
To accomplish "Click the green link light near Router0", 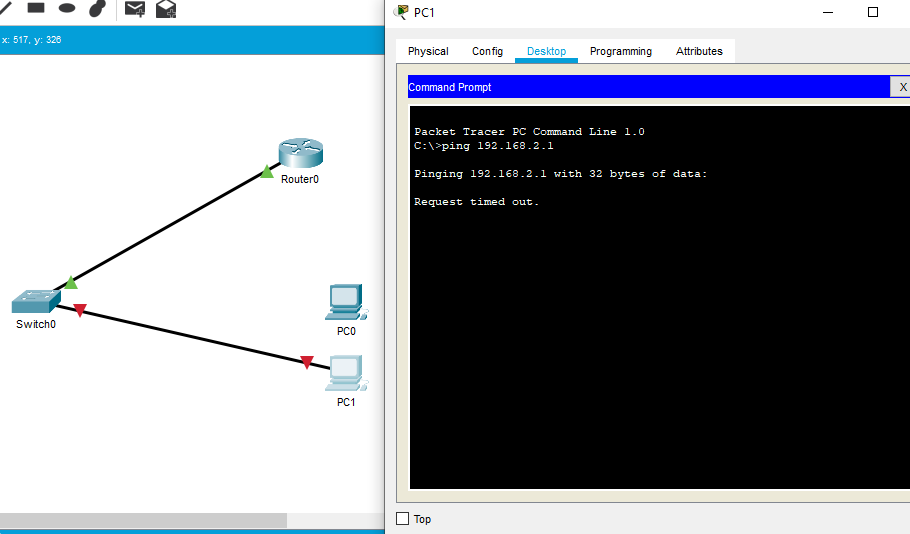I will coord(266,172).
